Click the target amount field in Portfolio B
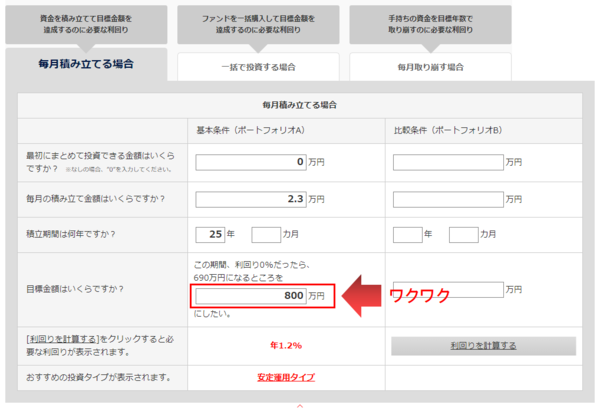This screenshot has width=600, height=408. 448,289
